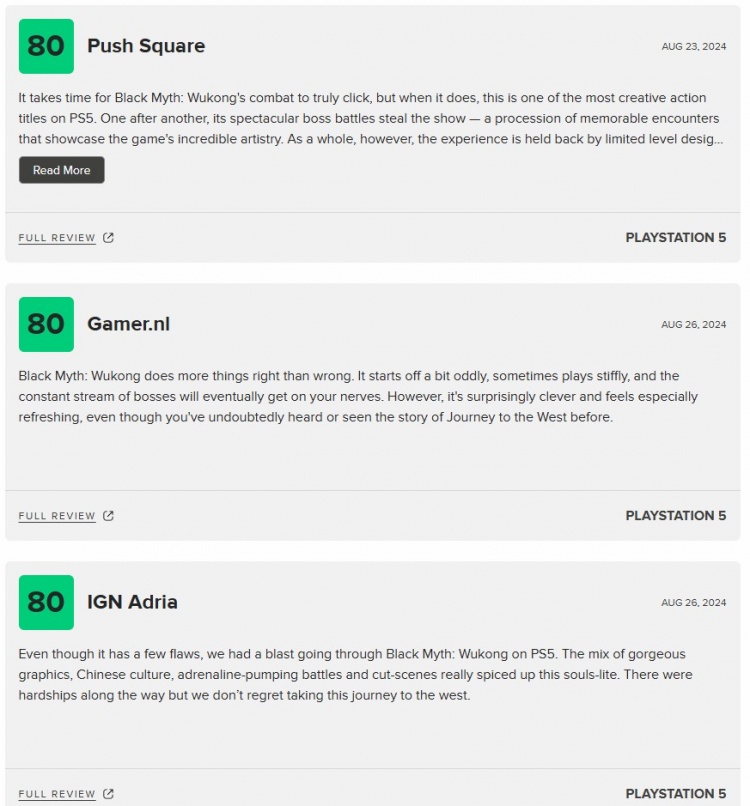Click the PlayStation 5 label under IGN Adria
The height and width of the screenshot is (806, 750).
point(675,794)
